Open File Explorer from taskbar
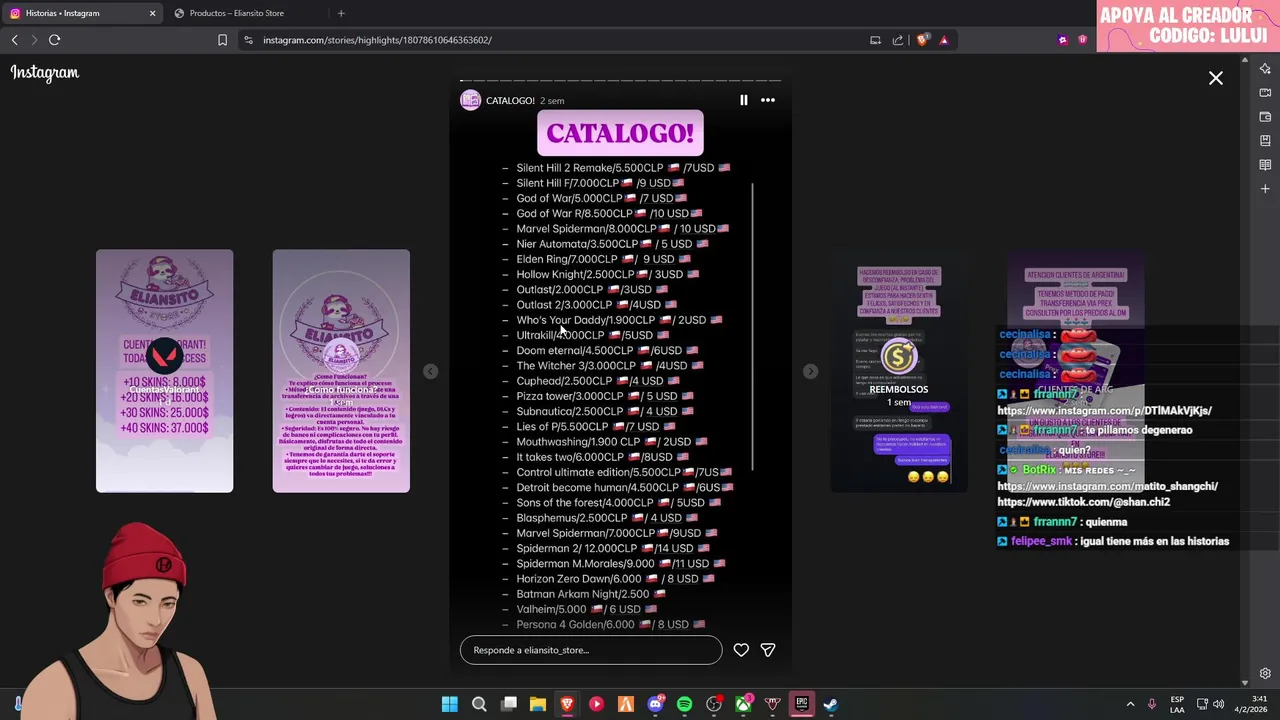The height and width of the screenshot is (720, 1280). pyautogui.click(x=538, y=704)
